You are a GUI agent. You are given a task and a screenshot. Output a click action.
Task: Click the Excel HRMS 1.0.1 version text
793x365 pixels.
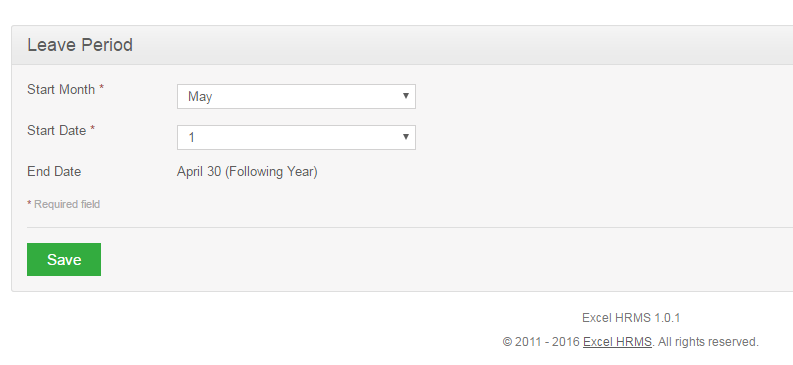coord(631,318)
